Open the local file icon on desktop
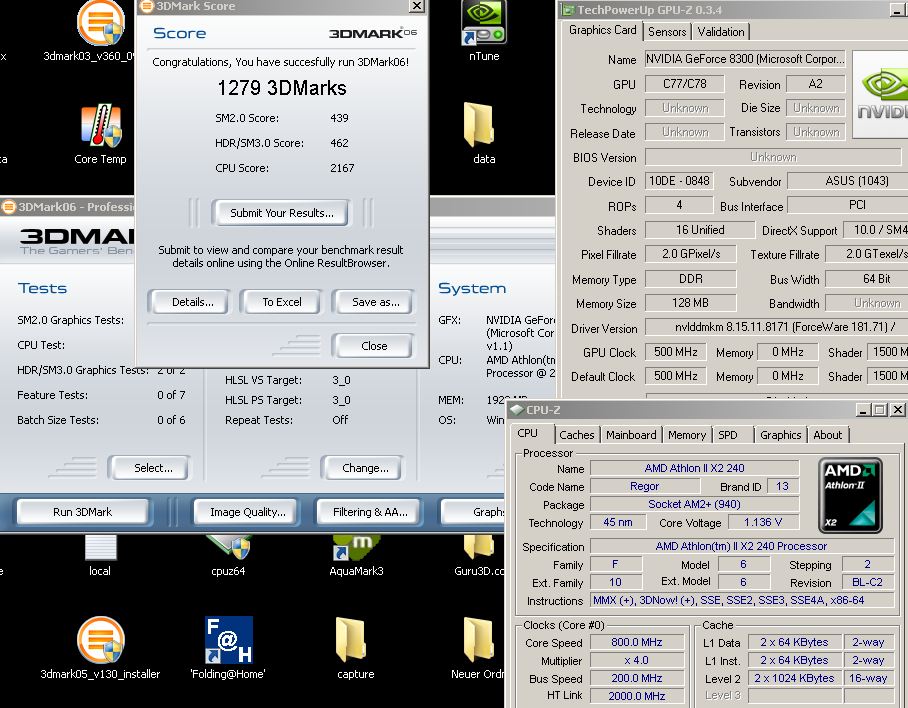908x708 pixels. pyautogui.click(x=101, y=548)
